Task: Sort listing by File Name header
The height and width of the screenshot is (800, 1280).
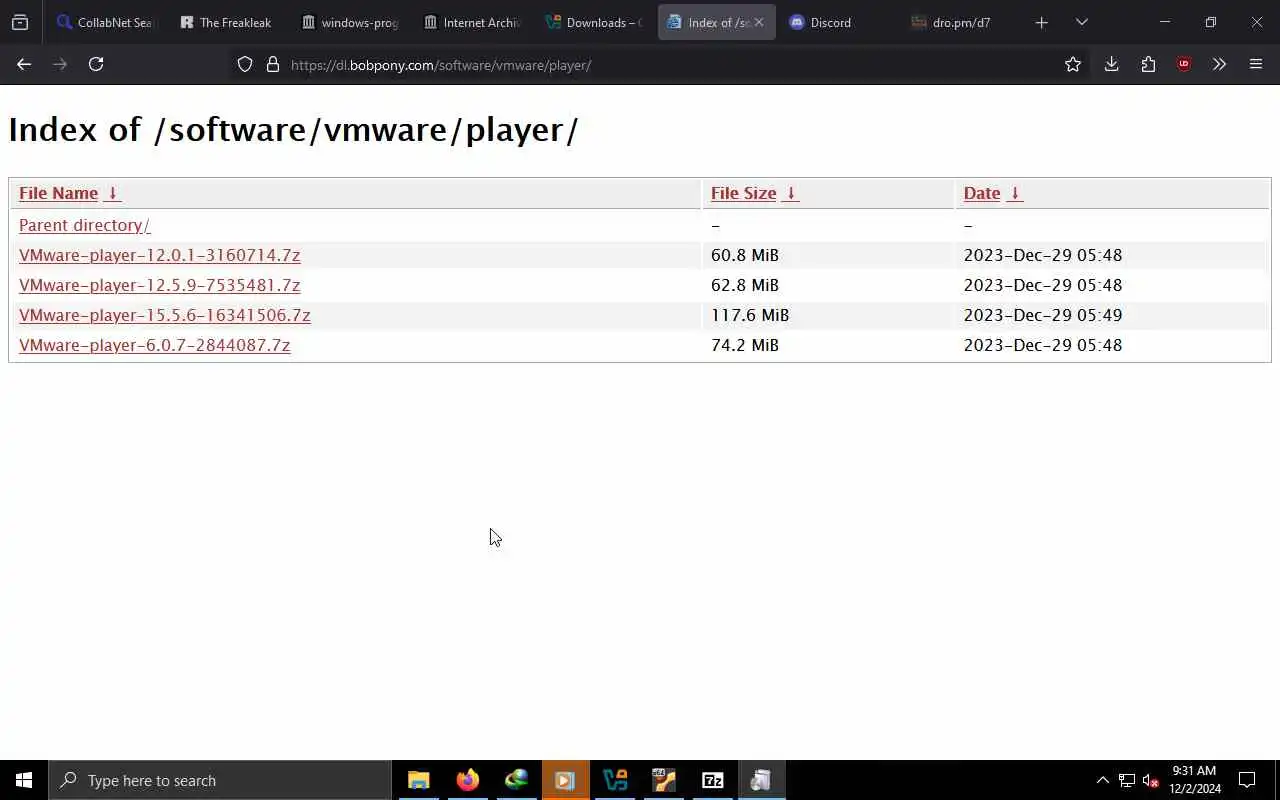Action: 58,193
